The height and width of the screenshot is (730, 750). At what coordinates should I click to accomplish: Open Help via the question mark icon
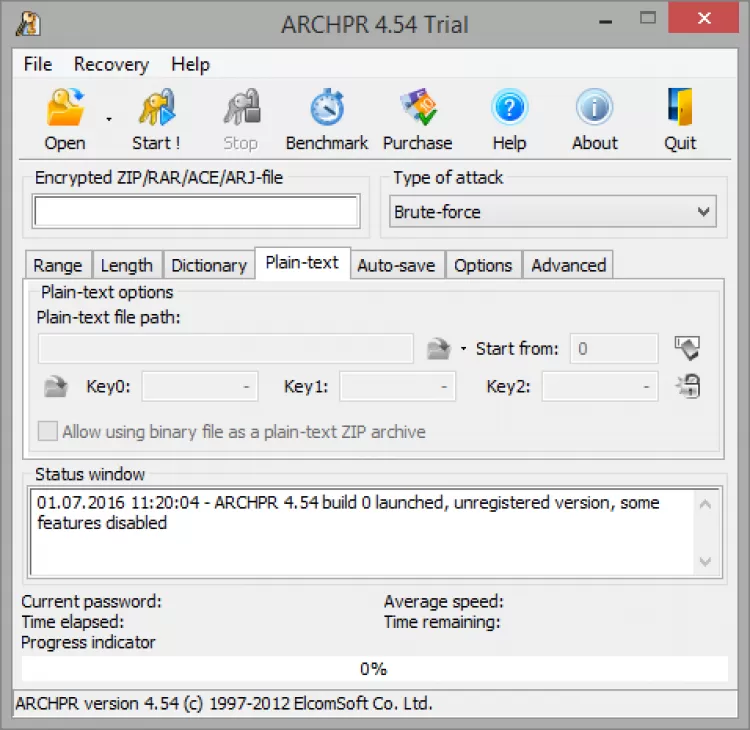pos(509,107)
